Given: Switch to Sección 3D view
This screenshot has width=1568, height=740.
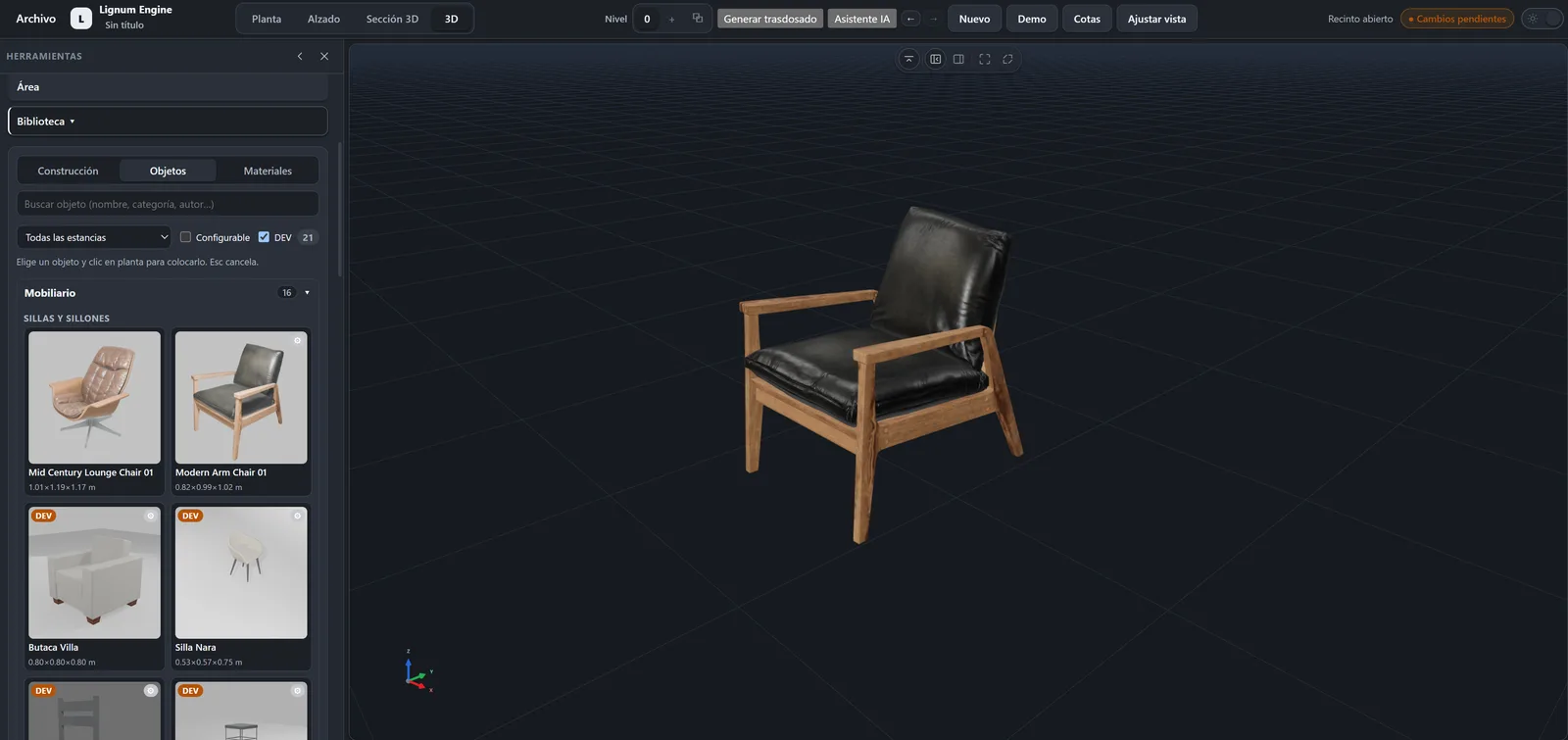Looking at the screenshot, I should tap(392, 19).
